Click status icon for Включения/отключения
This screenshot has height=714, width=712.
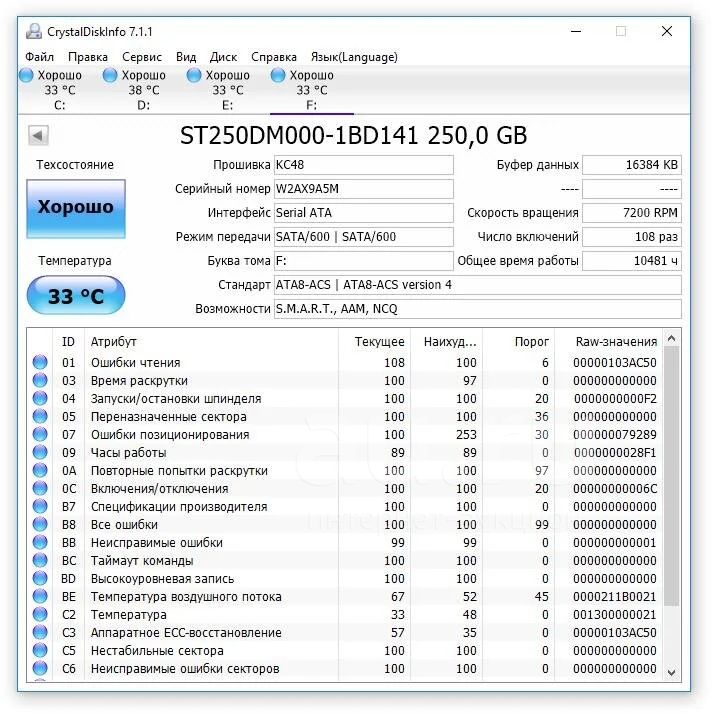pyautogui.click(x=40, y=488)
